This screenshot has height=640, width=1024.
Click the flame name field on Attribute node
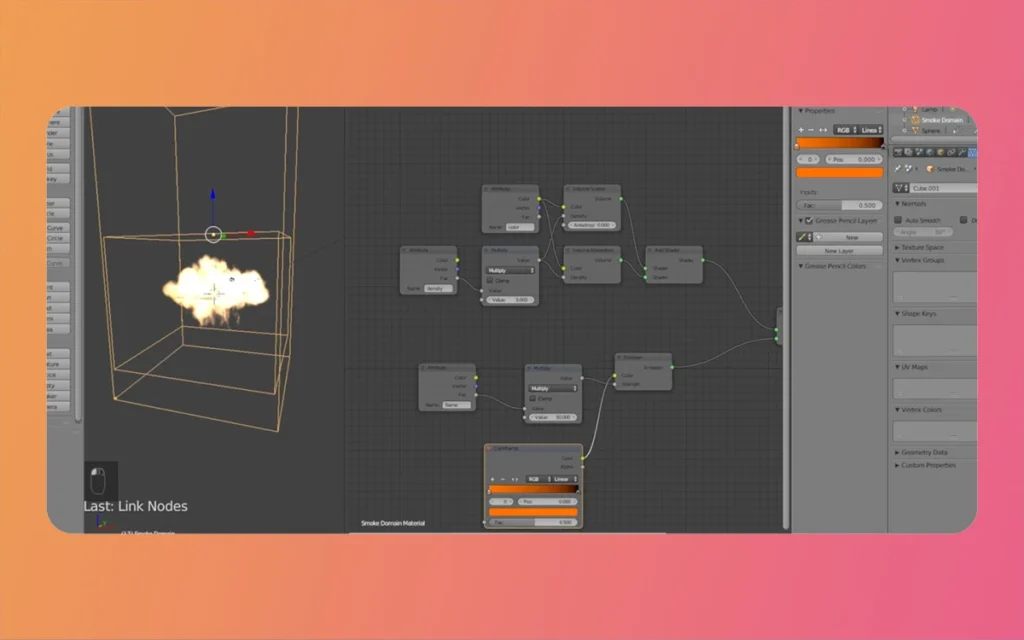pos(456,405)
